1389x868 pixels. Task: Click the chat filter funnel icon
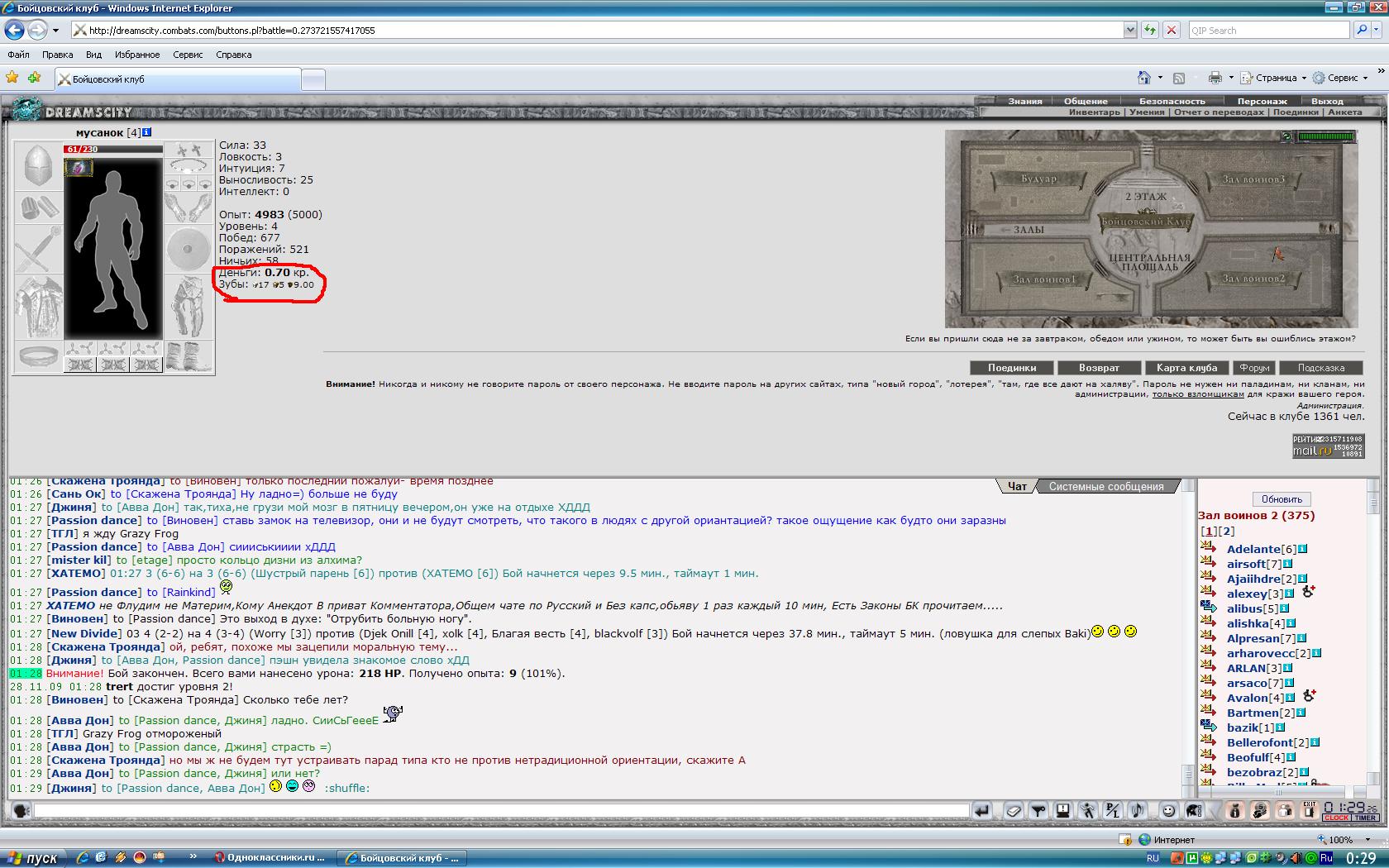1038,811
